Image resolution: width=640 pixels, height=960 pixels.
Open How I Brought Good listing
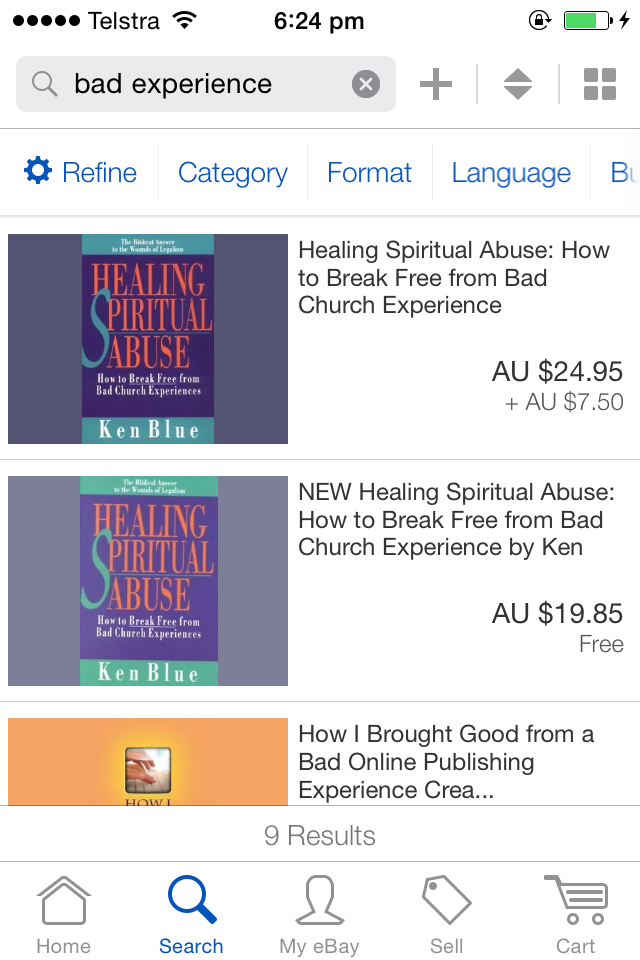pyautogui.click(x=446, y=762)
